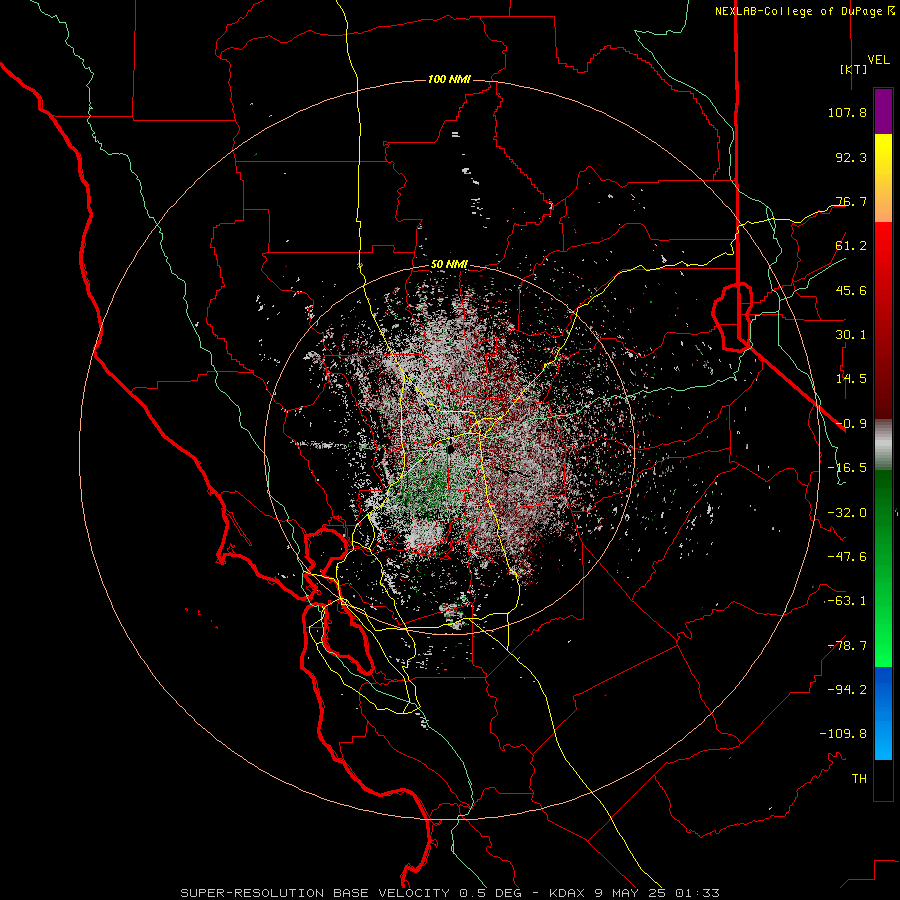This screenshot has width=900, height=900.
Task: Click the 107.8 legend value
Action: tap(847, 112)
